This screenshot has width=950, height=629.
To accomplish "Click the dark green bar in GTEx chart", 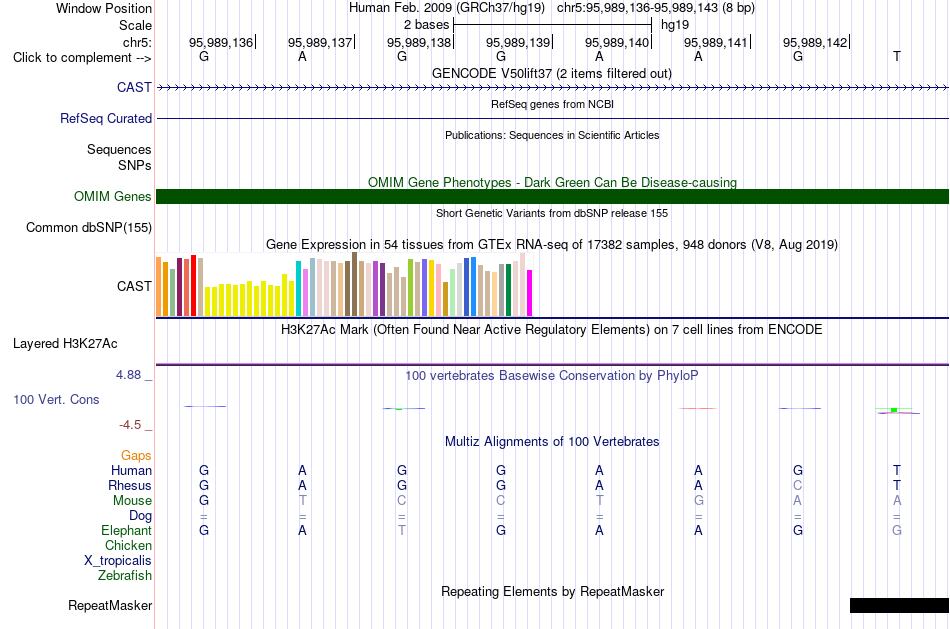I will coord(508,290).
